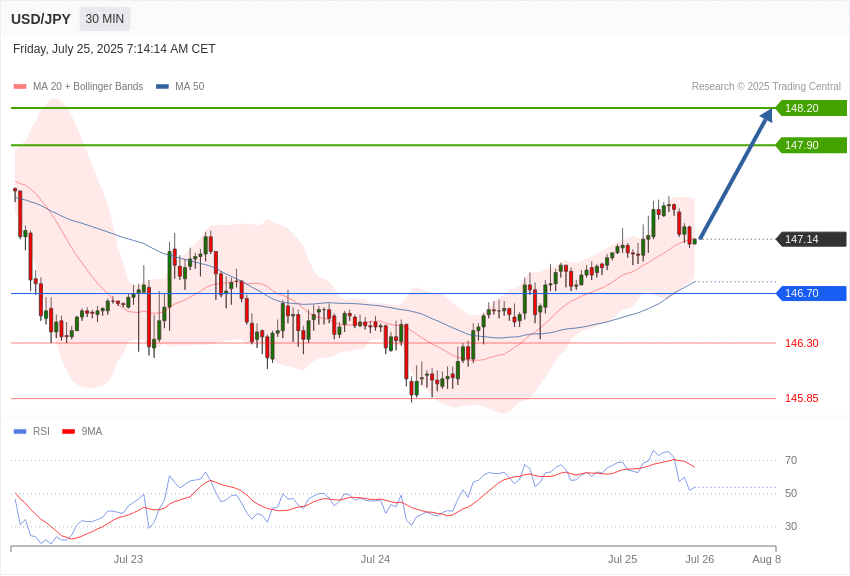Click the MA 50 blue legend swatch
This screenshot has width=850, height=576.
pos(162,87)
